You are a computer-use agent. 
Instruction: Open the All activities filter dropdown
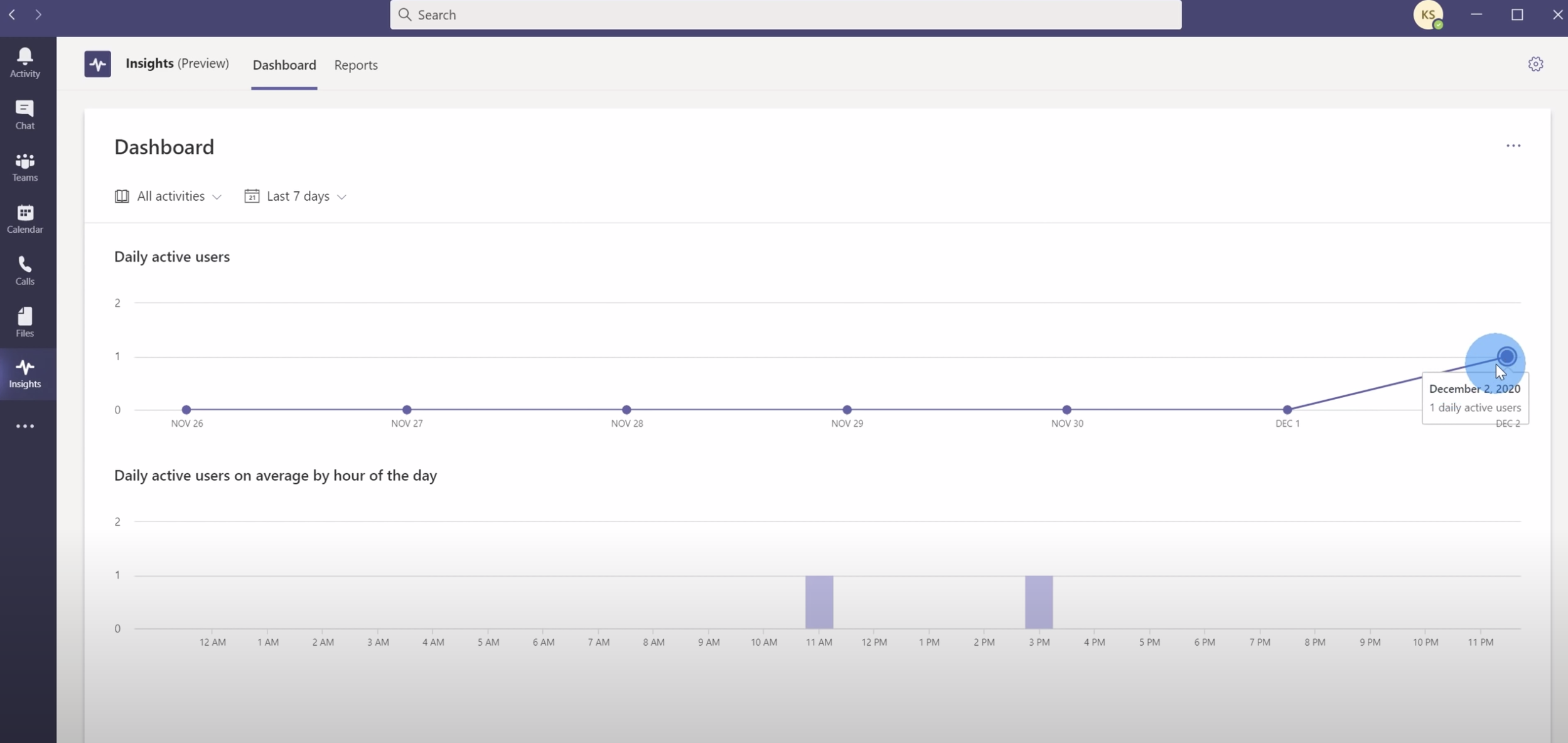pos(168,196)
